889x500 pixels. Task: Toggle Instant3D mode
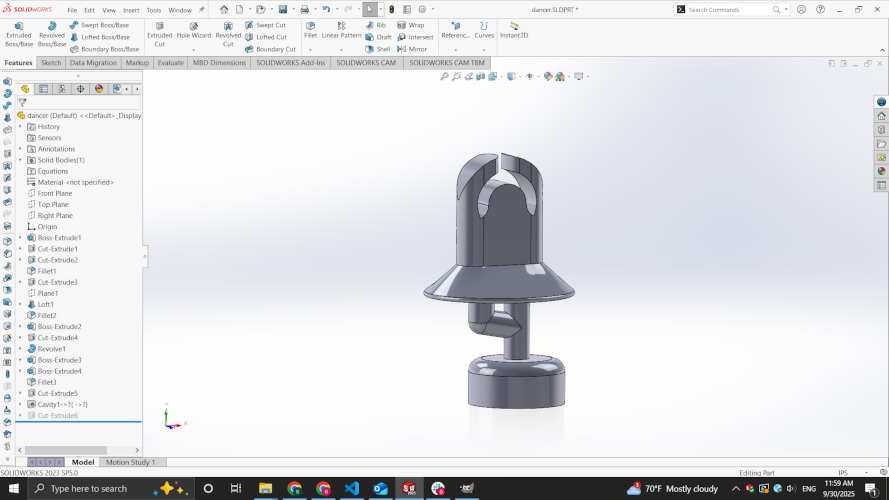(514, 30)
